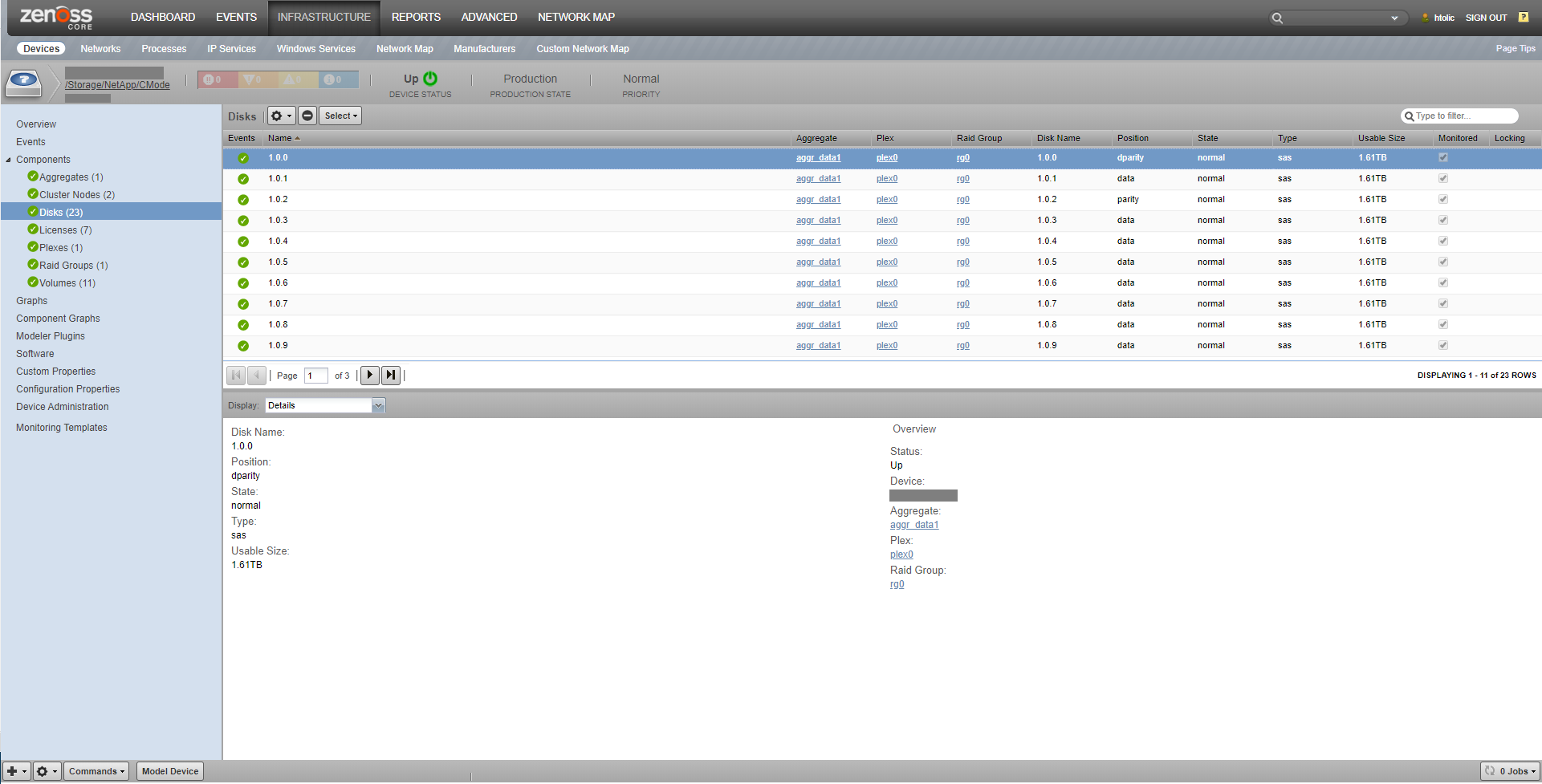Click the green status icon for disk 1.0.5
Screen dimensions: 1542x784
(243, 262)
